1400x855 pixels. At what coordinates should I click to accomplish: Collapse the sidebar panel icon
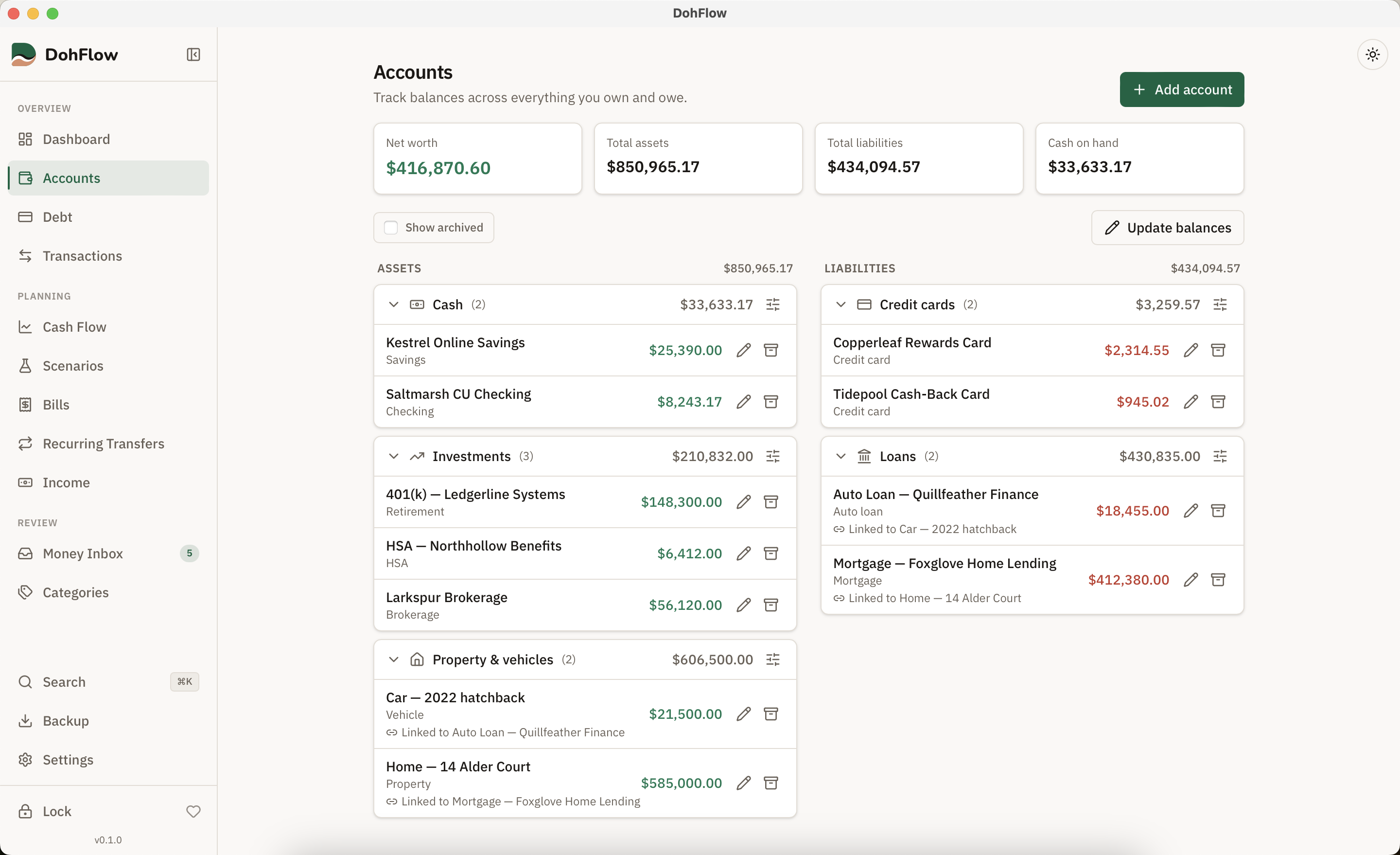click(193, 54)
